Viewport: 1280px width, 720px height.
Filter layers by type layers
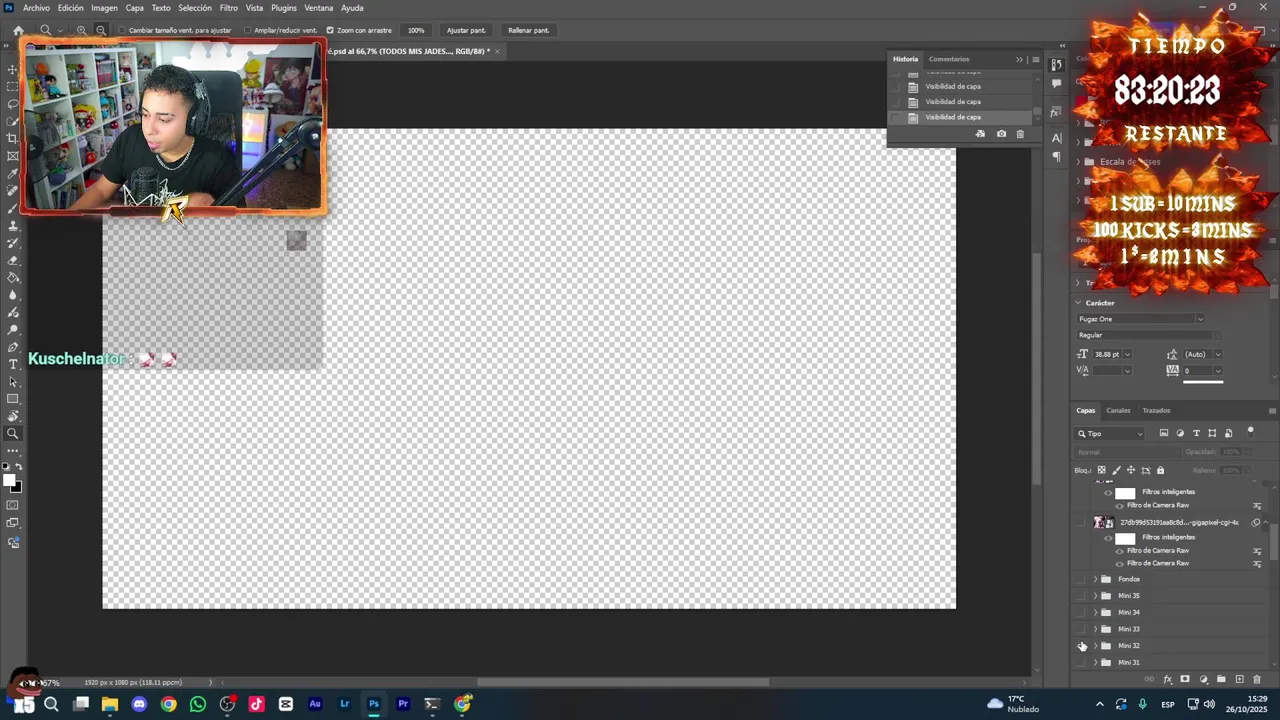1196,433
